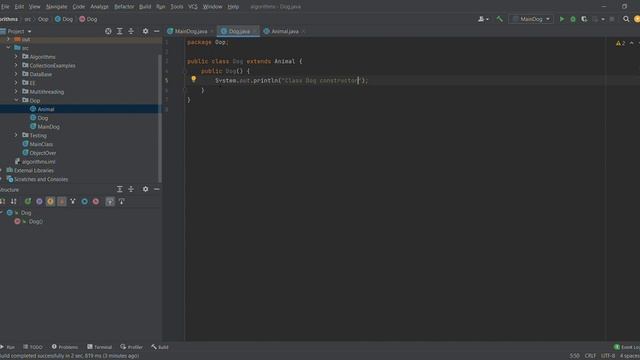Click the UTF-8 encoding in the status bar
640x360 pixels.
(608, 356)
